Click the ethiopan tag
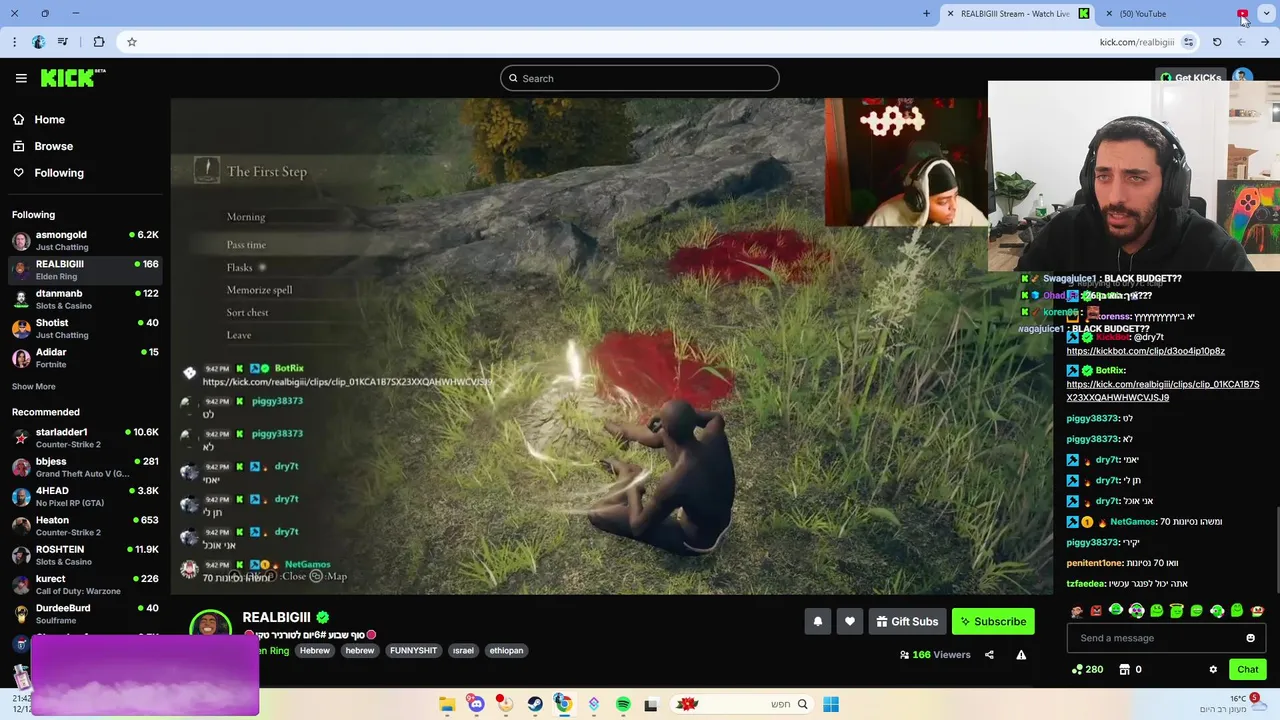The height and width of the screenshot is (720, 1280). tap(506, 650)
